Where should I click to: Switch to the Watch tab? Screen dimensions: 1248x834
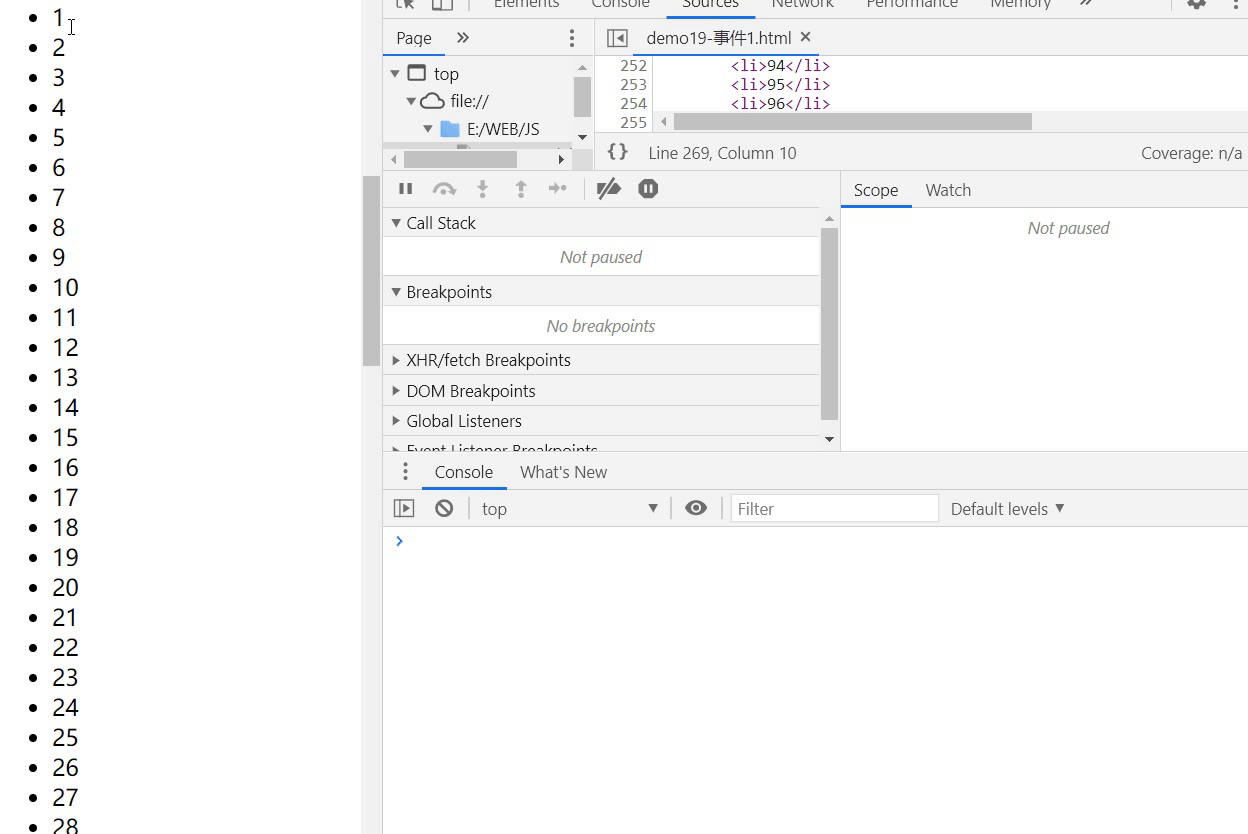coord(948,190)
